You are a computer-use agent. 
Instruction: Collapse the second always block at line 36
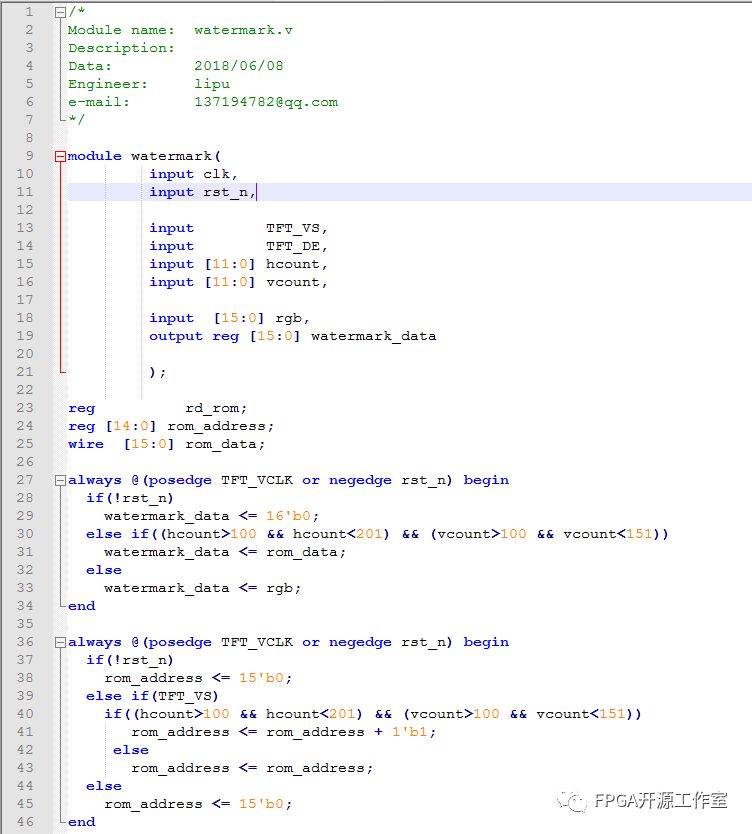pyautogui.click(x=61, y=642)
